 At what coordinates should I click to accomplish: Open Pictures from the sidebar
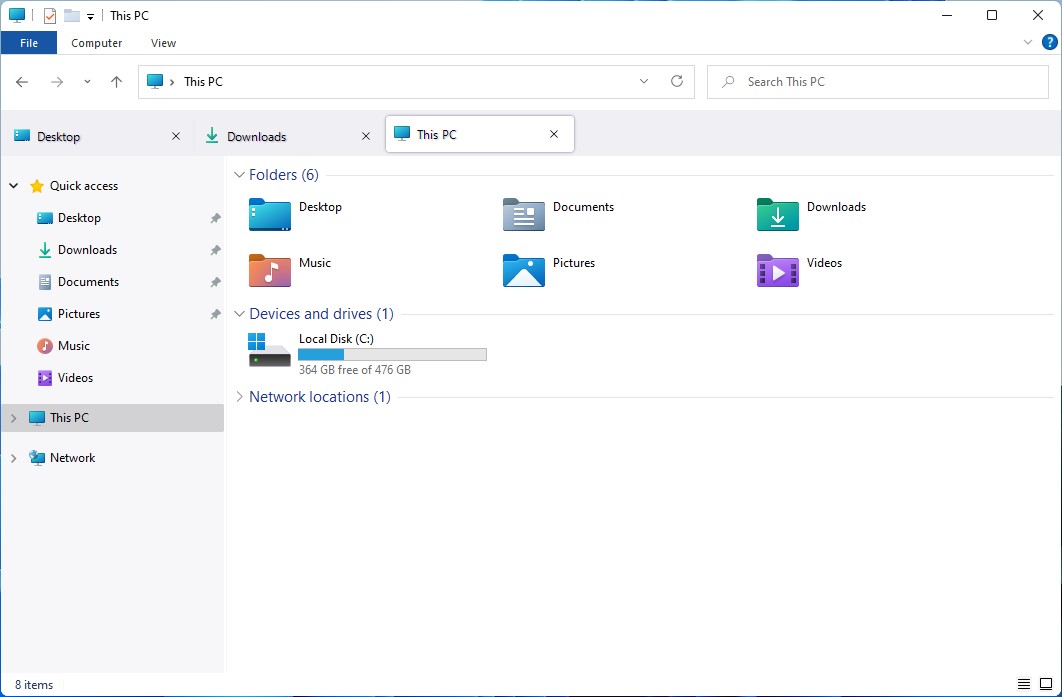[79, 313]
